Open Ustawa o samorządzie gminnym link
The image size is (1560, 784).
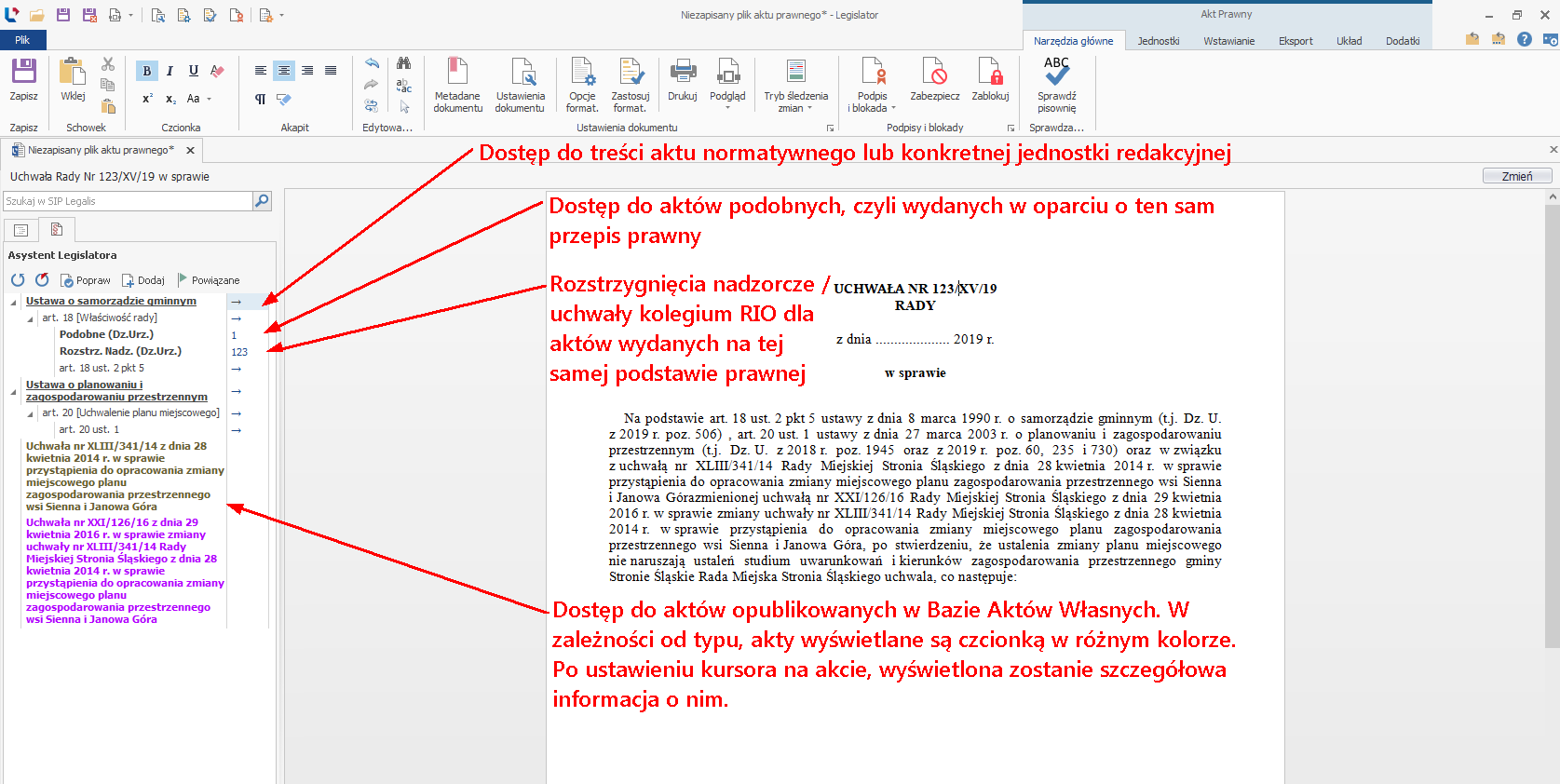click(111, 301)
